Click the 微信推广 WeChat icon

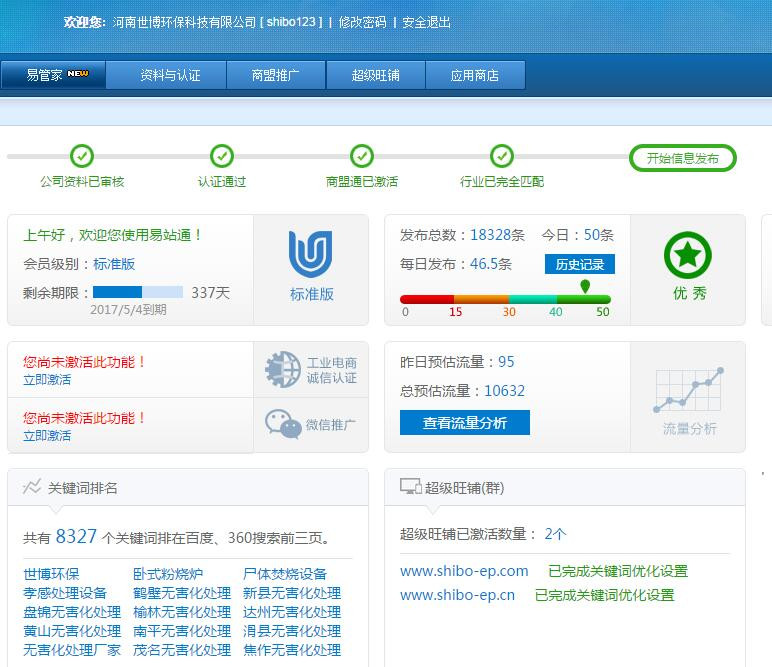283,424
